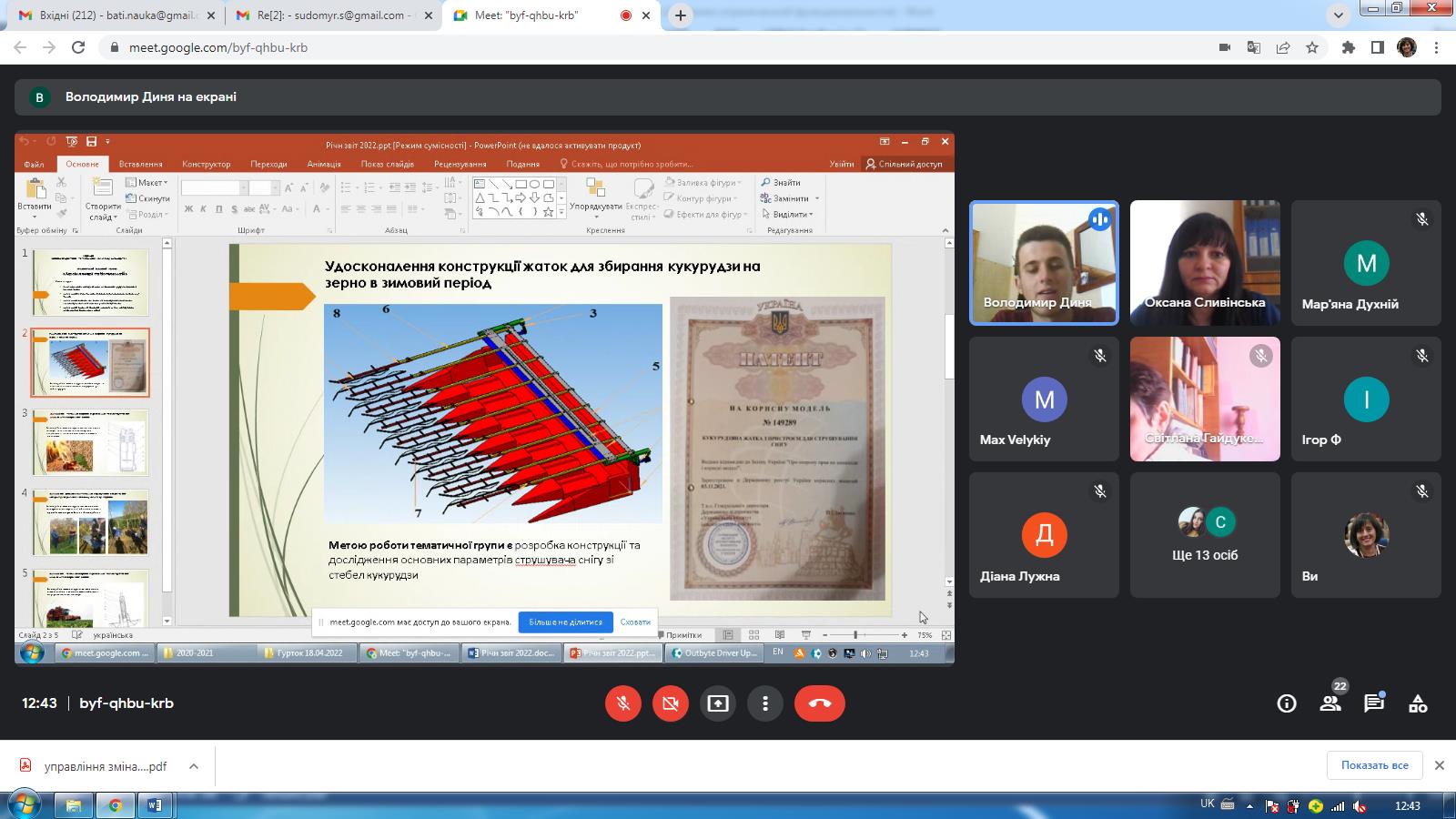Expand the download chevron for 'управління зміна....pdf'
This screenshot has width=1456, height=819.
pos(194,766)
